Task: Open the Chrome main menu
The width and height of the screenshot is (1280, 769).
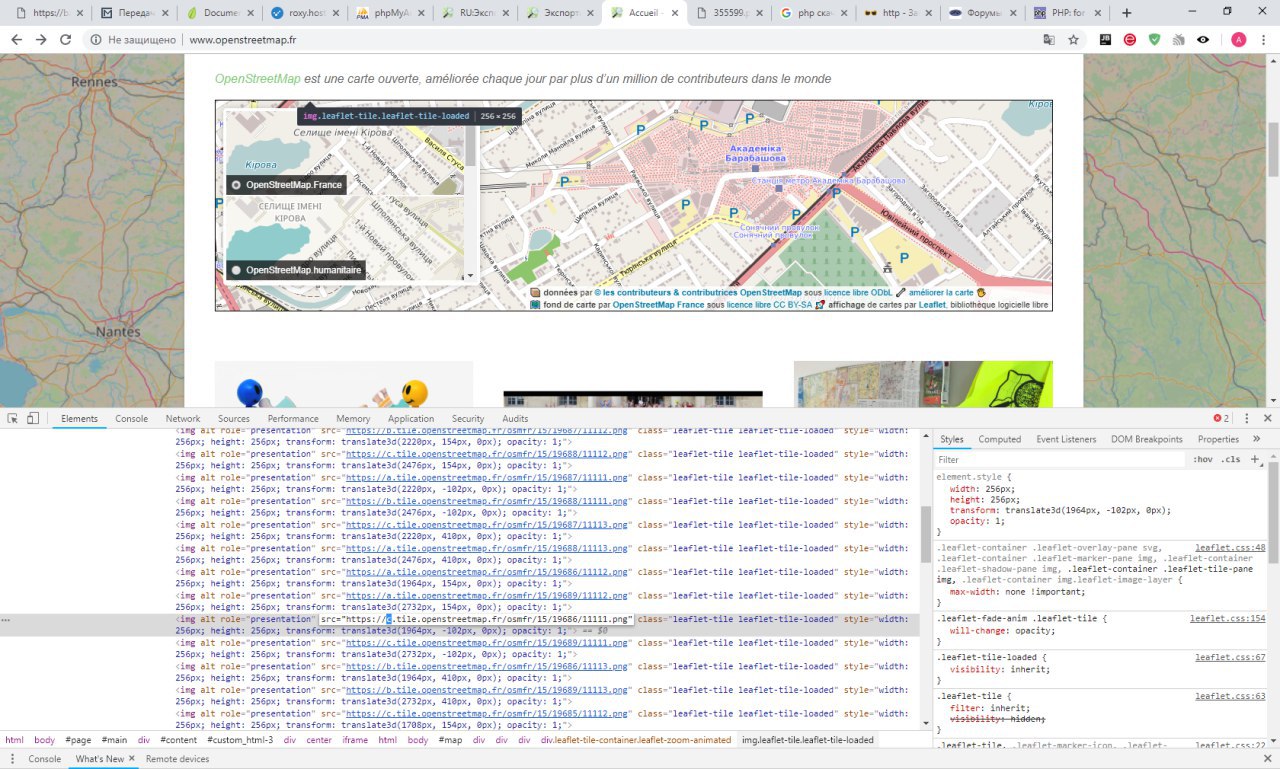Action: click(1264, 40)
